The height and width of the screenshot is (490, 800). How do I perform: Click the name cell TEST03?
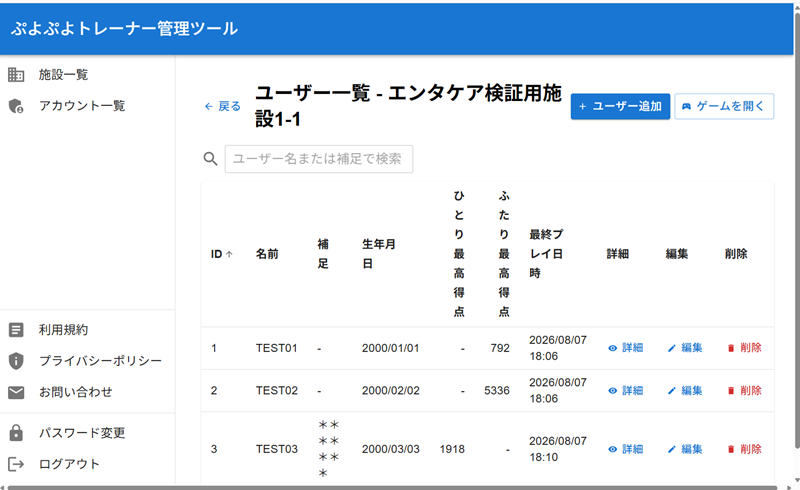[277, 449]
